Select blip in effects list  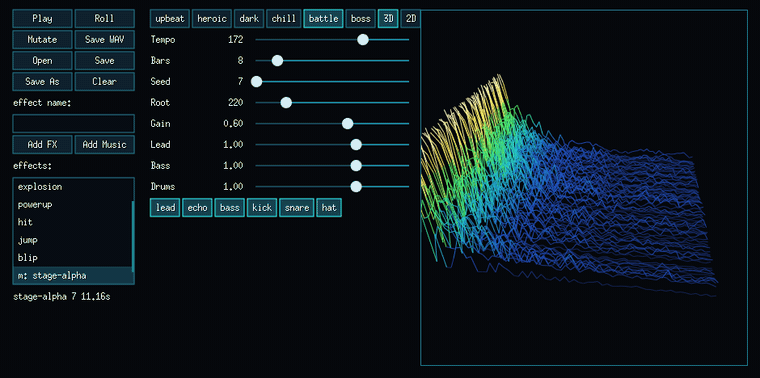pyautogui.click(x=72, y=257)
